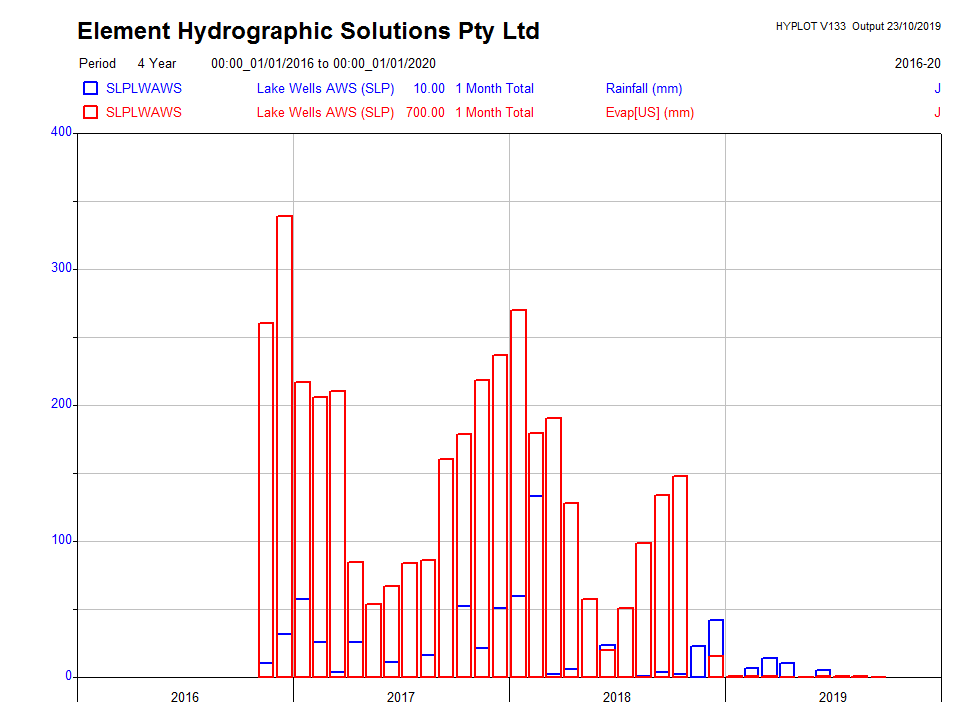968x726 pixels.
Task: Select the red SLPLWAWS series label
Action: point(144,112)
